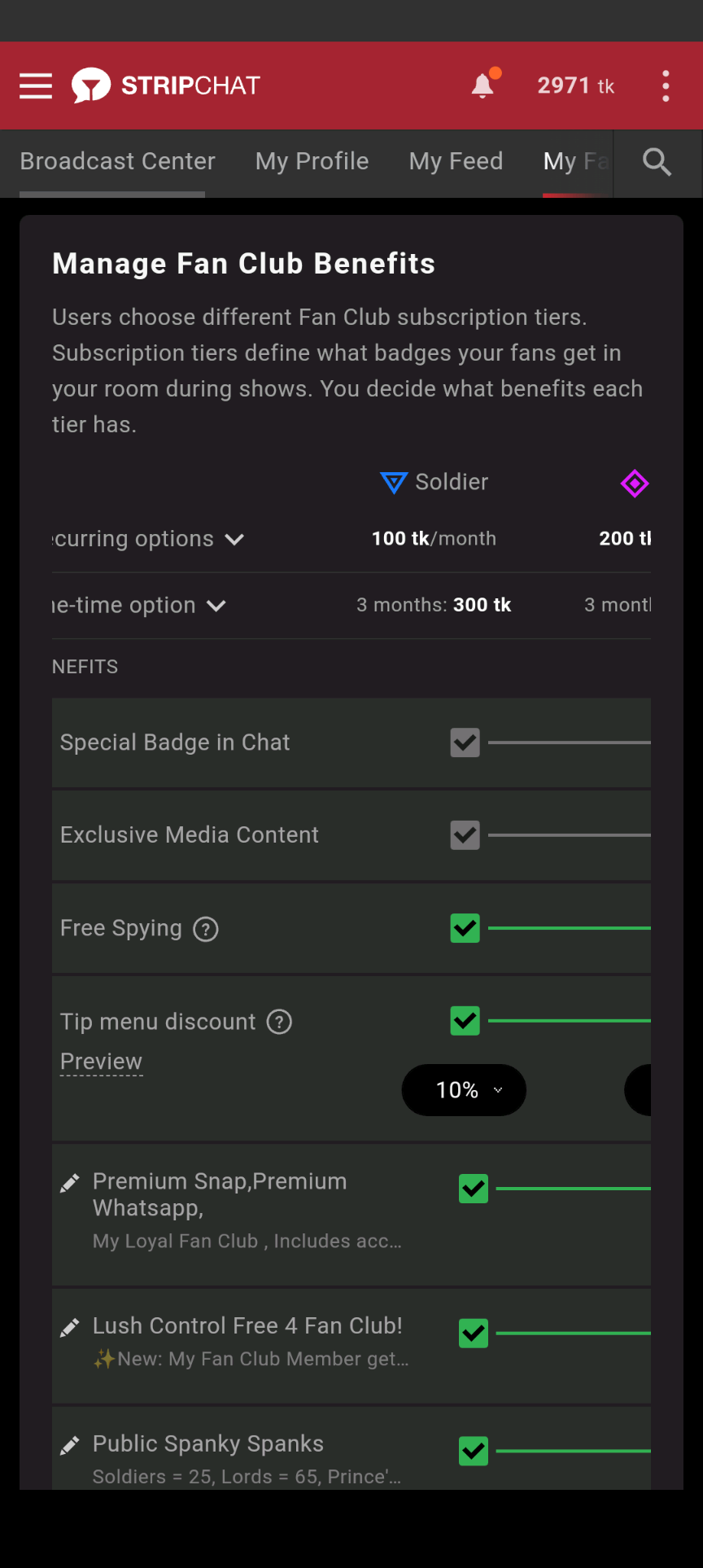Open the My Profile tab

click(x=312, y=161)
